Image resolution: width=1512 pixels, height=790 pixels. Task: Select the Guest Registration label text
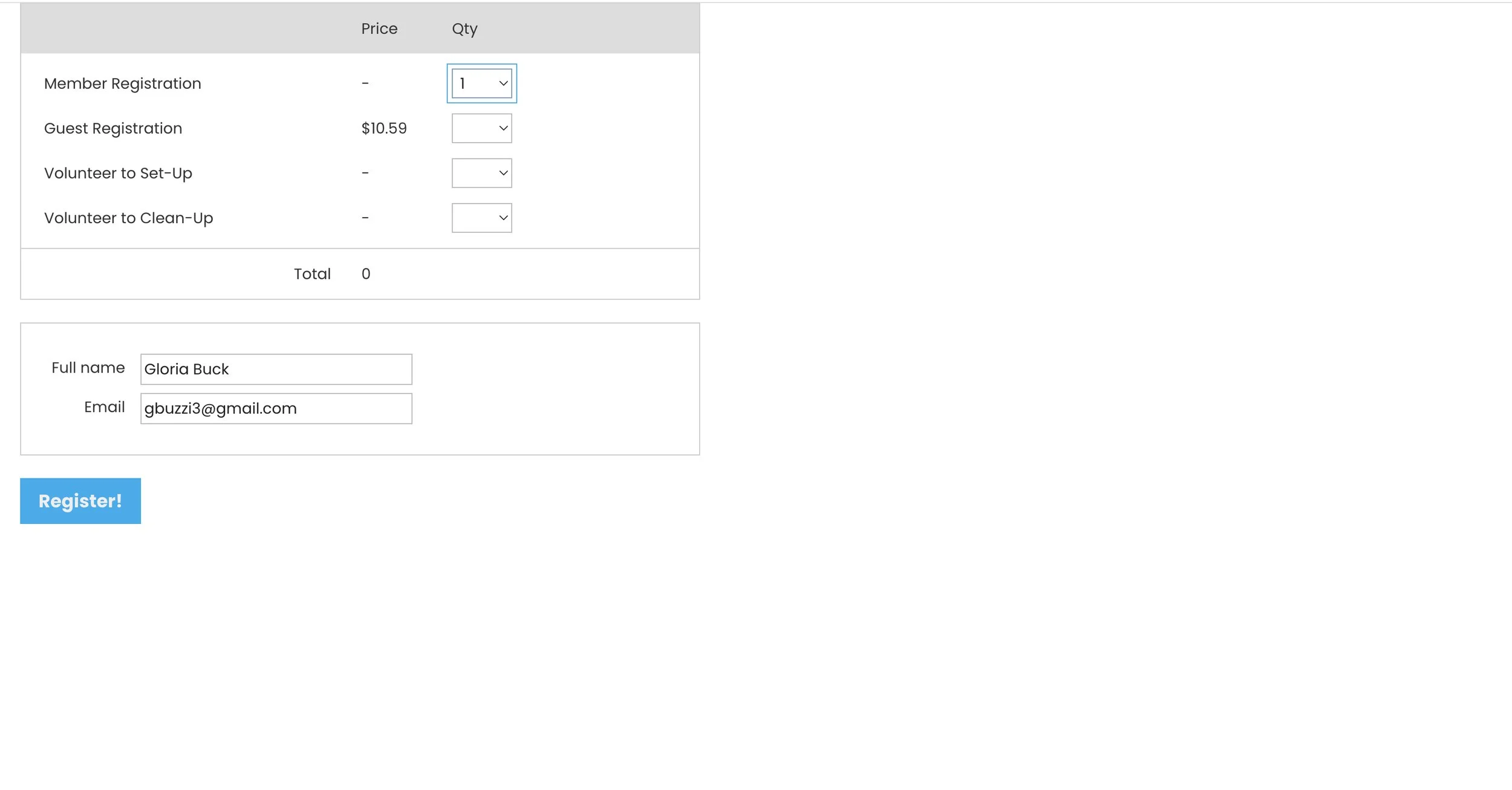tap(112, 128)
